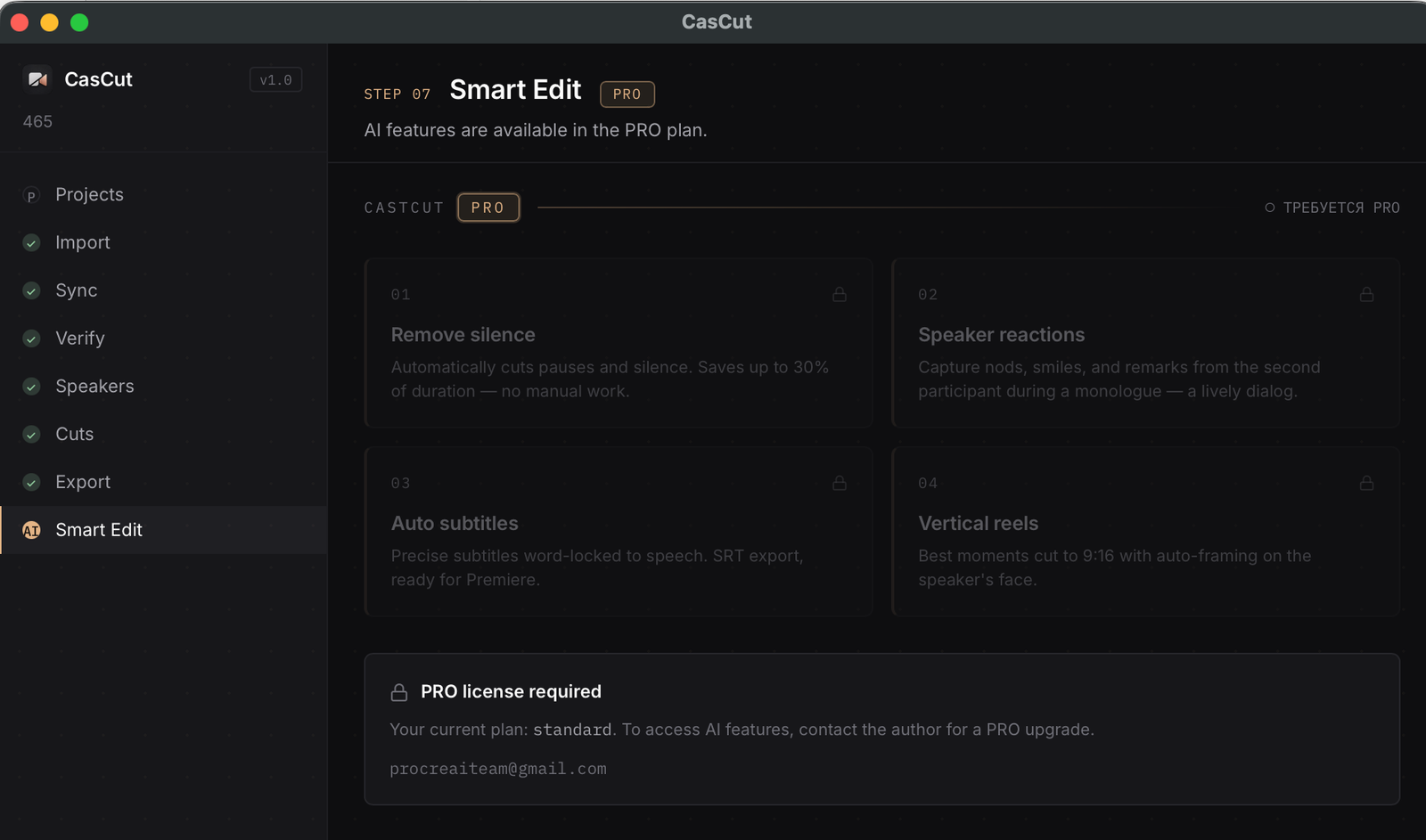Screen dimensions: 1426x840
Task: Click the PRO badge next to Smart Edit title
Action: (627, 94)
